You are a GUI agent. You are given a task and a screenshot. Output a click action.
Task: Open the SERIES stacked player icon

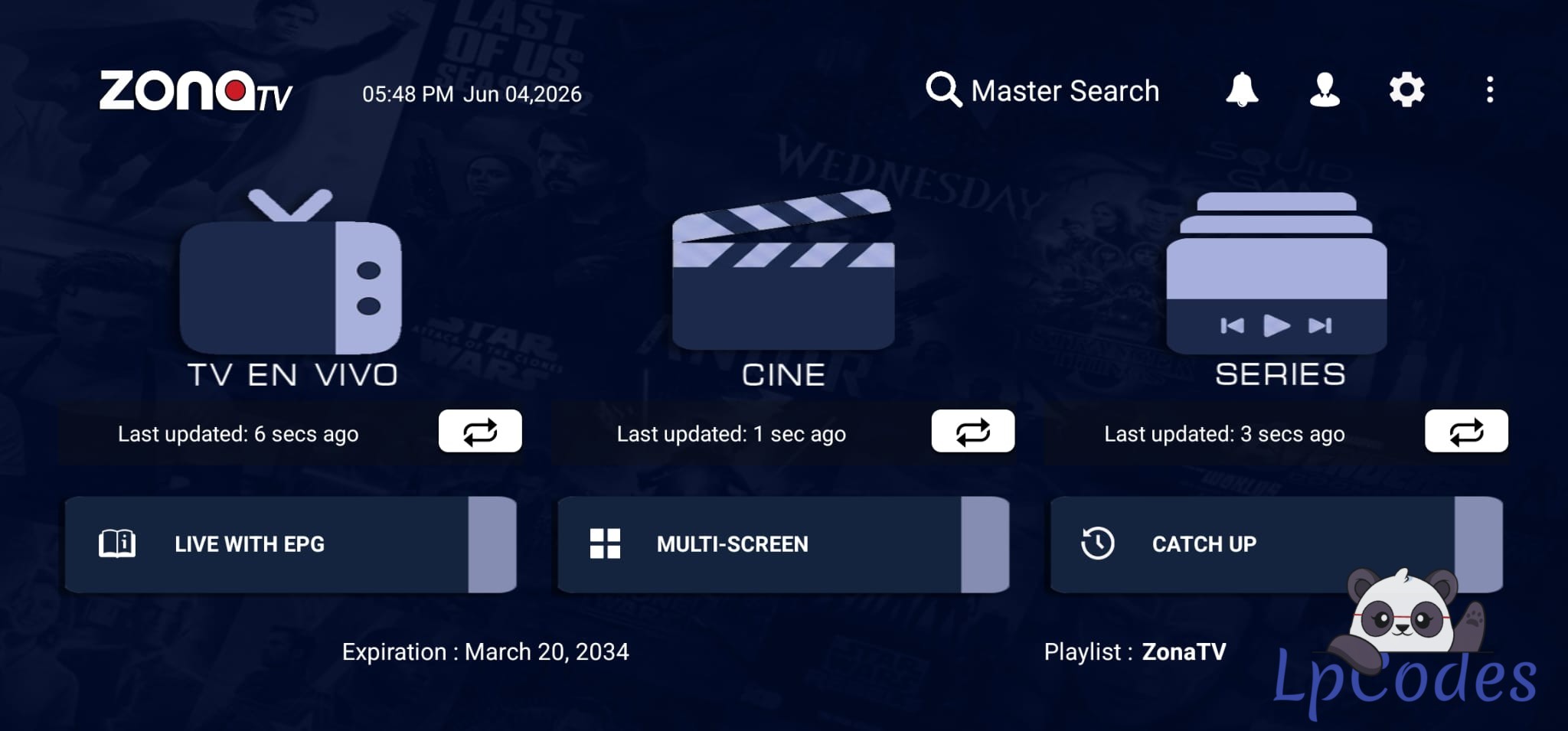(1276, 272)
